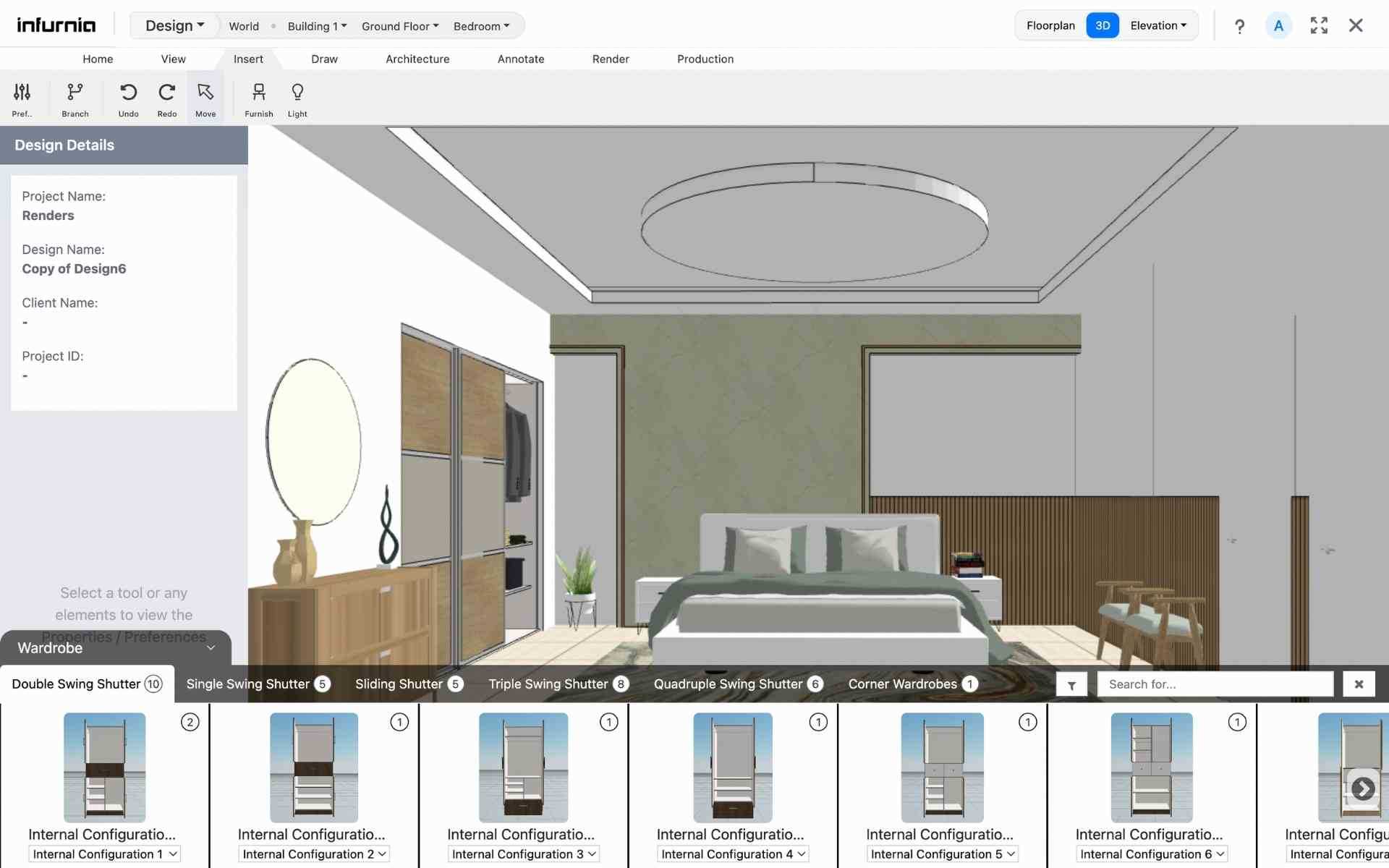Open the Production ribbon tab
1389x868 pixels.
[x=705, y=59]
